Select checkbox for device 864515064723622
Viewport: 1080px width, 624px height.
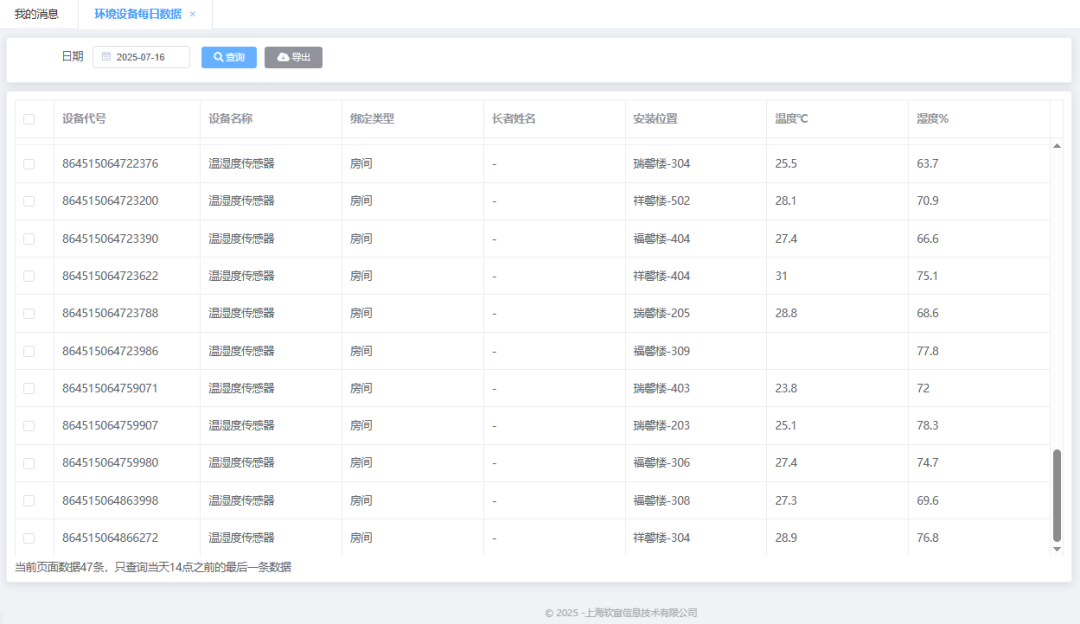coord(29,276)
